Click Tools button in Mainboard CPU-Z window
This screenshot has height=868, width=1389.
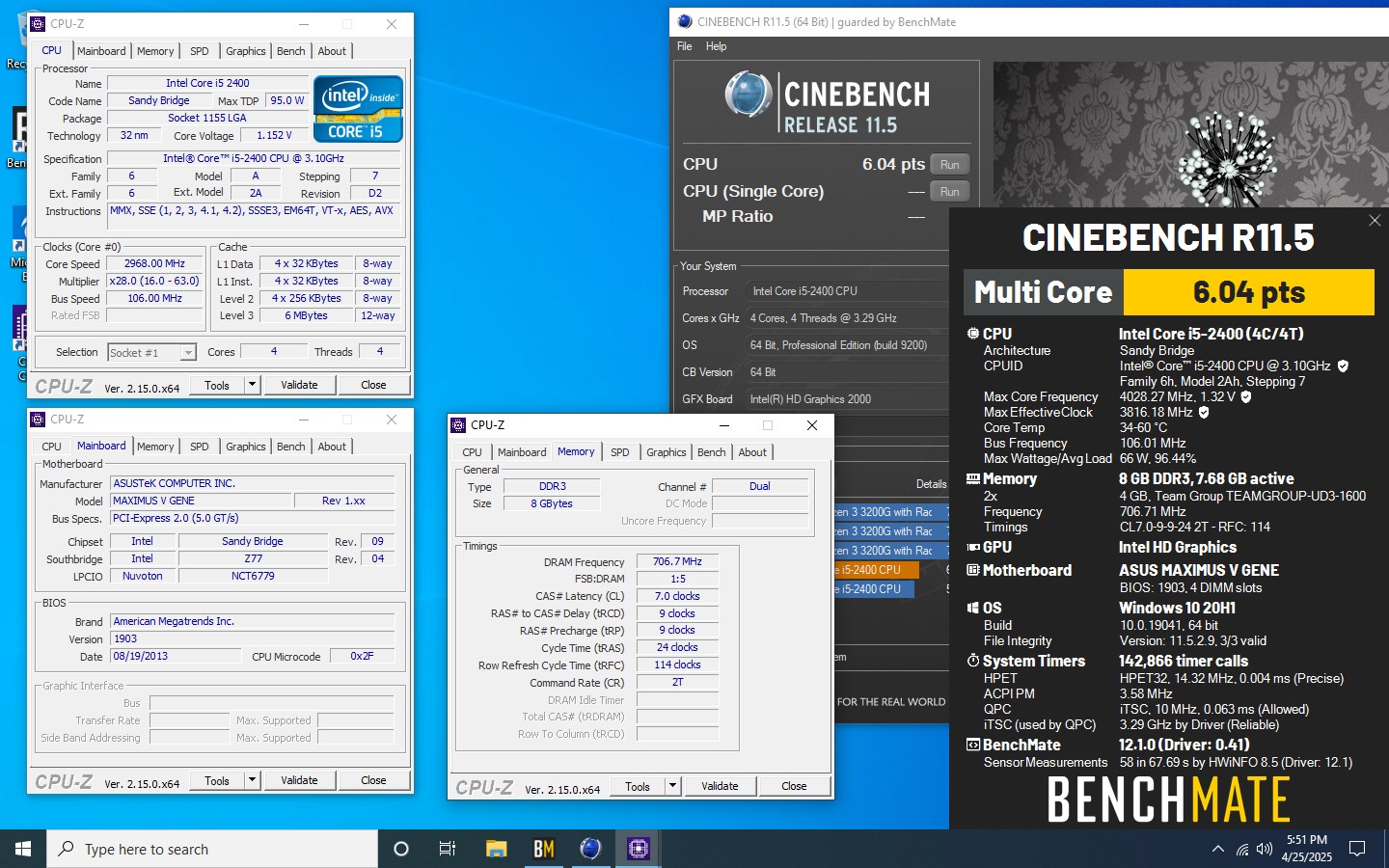click(217, 780)
